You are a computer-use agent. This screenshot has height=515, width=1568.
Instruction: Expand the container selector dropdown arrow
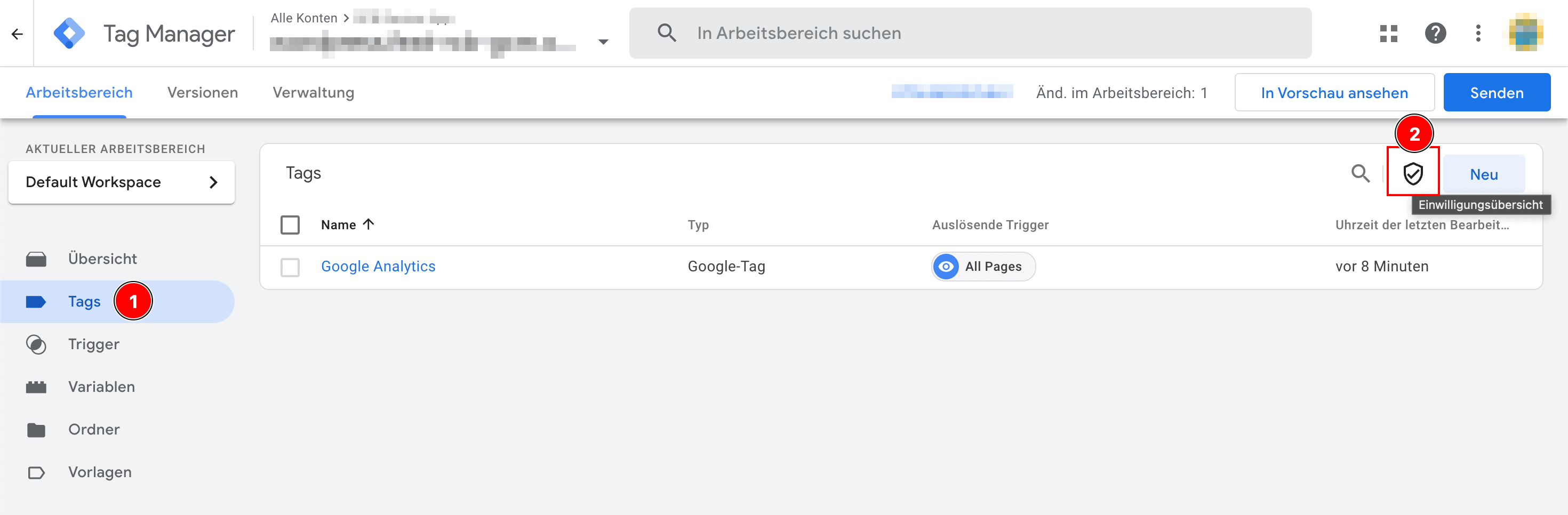tap(603, 42)
